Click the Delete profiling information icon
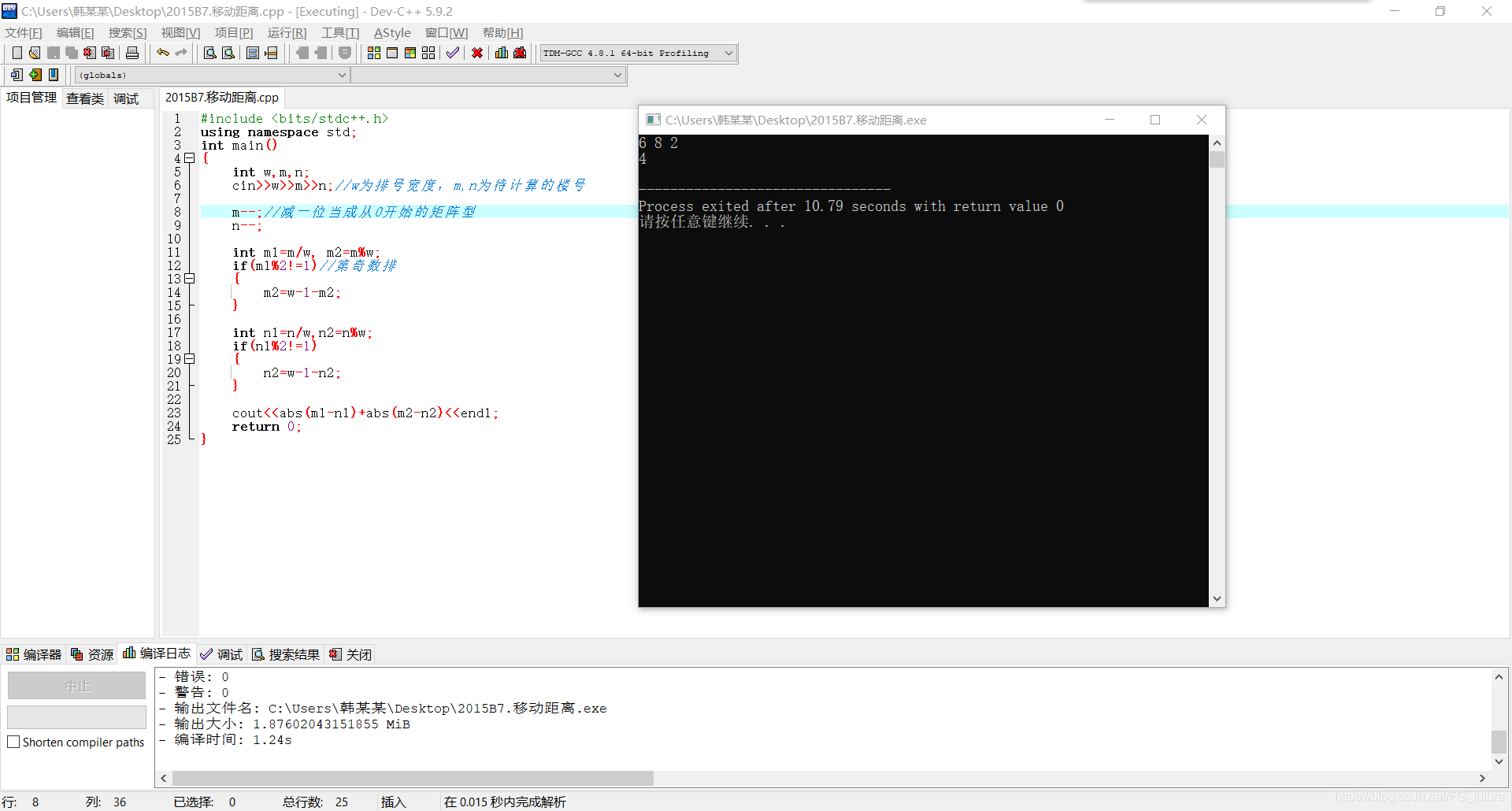The image size is (1512, 811). point(520,53)
